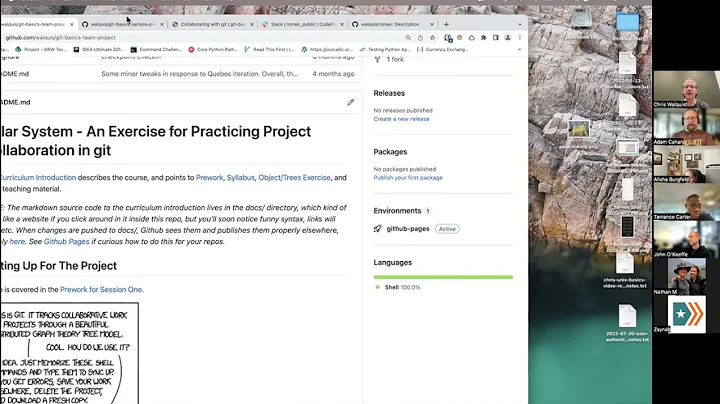Select John O'Keeffe's video tile
The image size is (720, 404).
click(686, 239)
